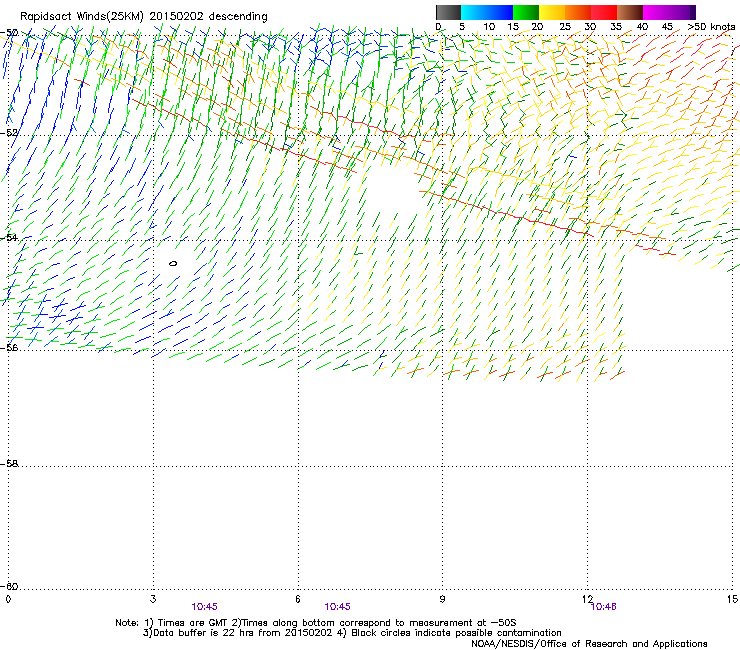This screenshot has height=650, width=740.
Task: Click the green 15-20 knots color band
Action: tap(526, 12)
